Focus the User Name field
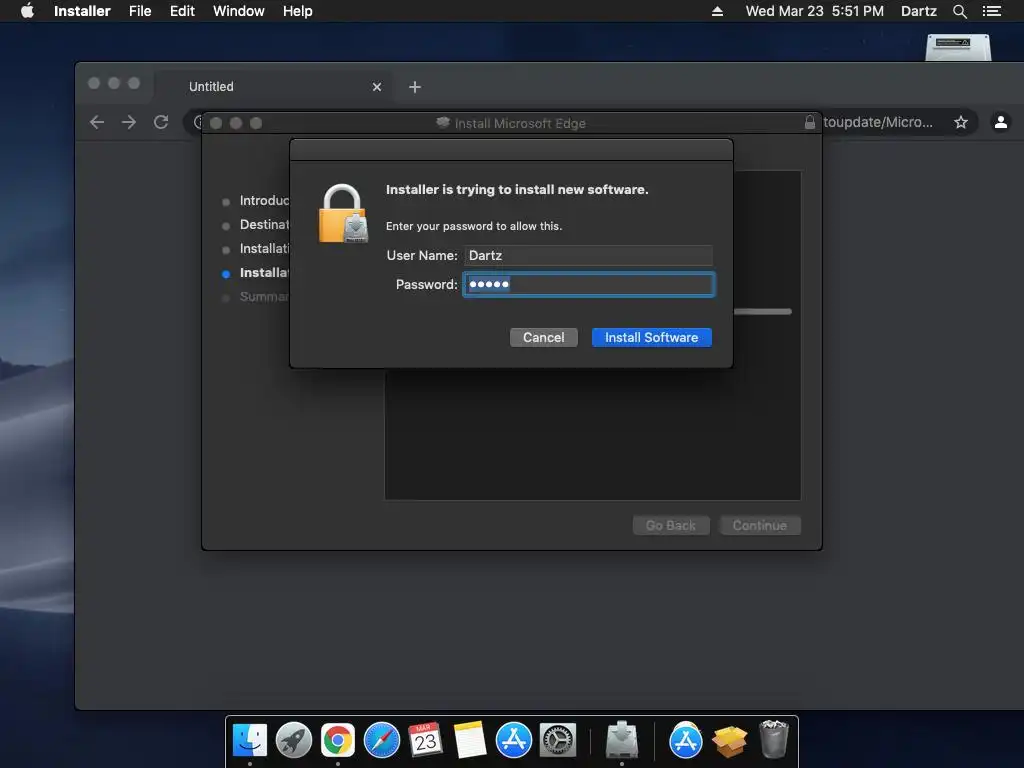The image size is (1024, 768). pyautogui.click(x=588, y=255)
